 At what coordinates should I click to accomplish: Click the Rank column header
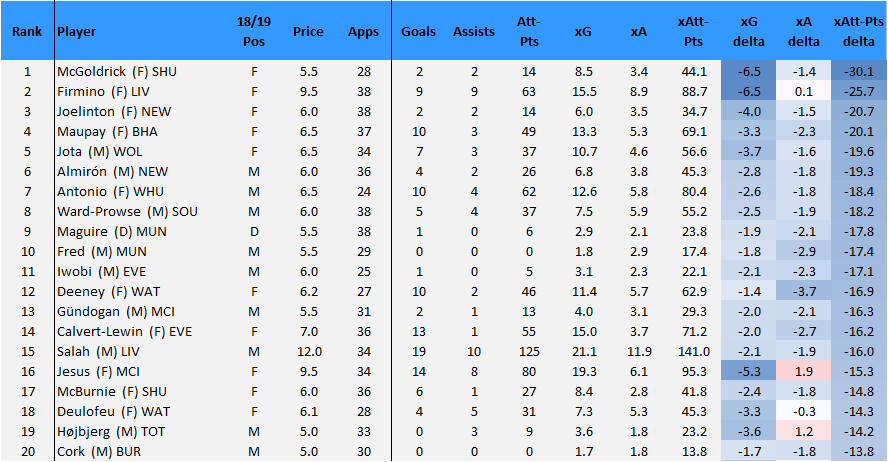[x=27, y=32]
